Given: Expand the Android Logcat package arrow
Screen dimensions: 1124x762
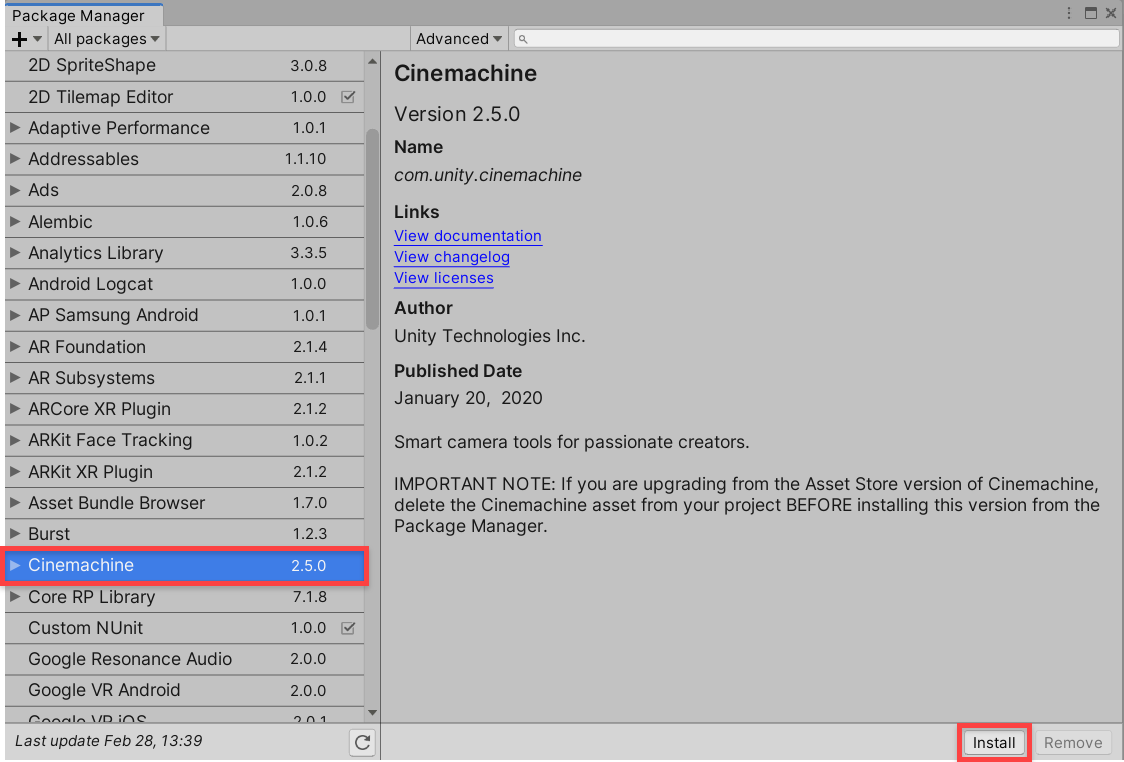Looking at the screenshot, I should tap(15, 284).
